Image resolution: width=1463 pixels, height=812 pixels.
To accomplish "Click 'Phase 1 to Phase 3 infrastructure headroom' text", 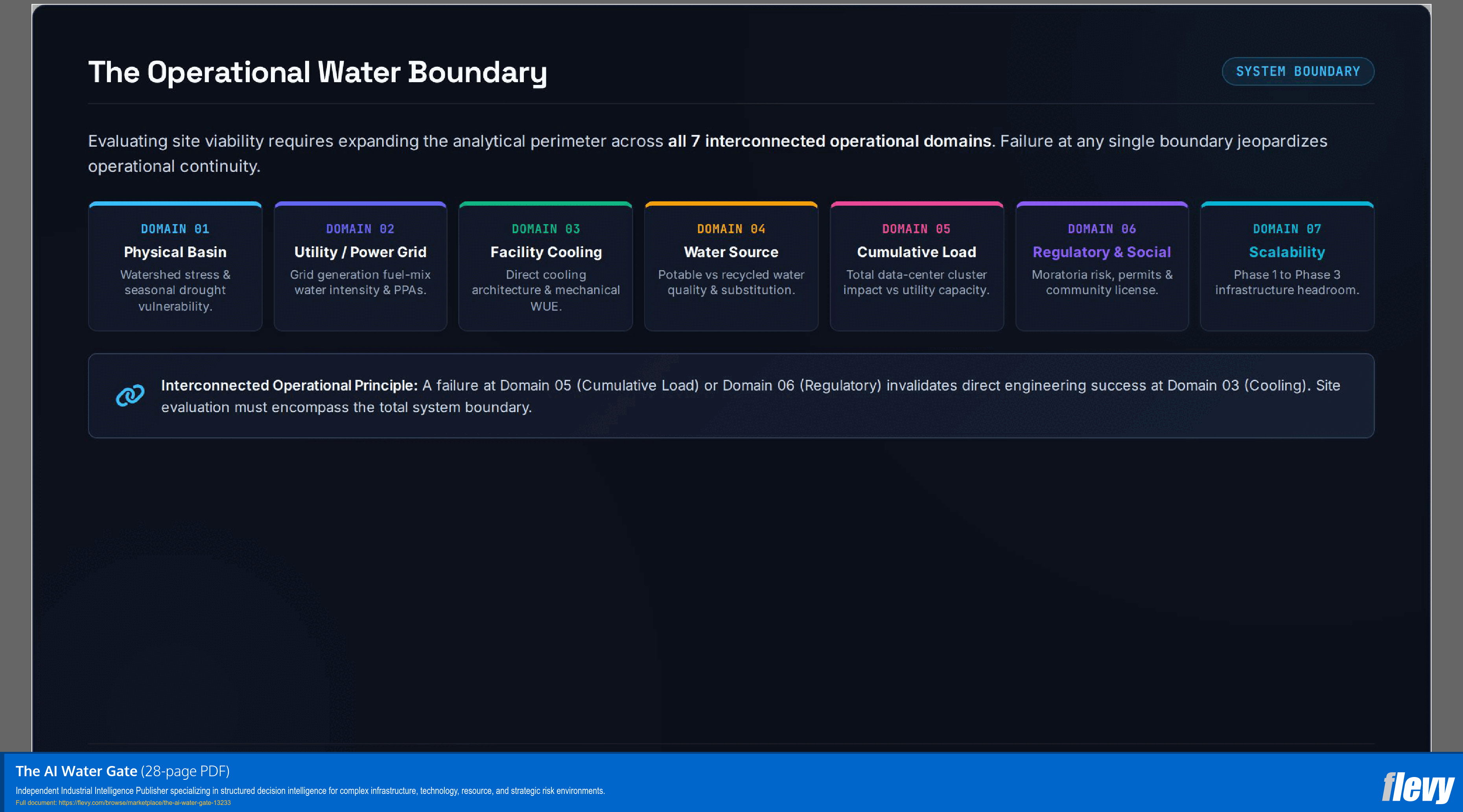I will click(1287, 282).
